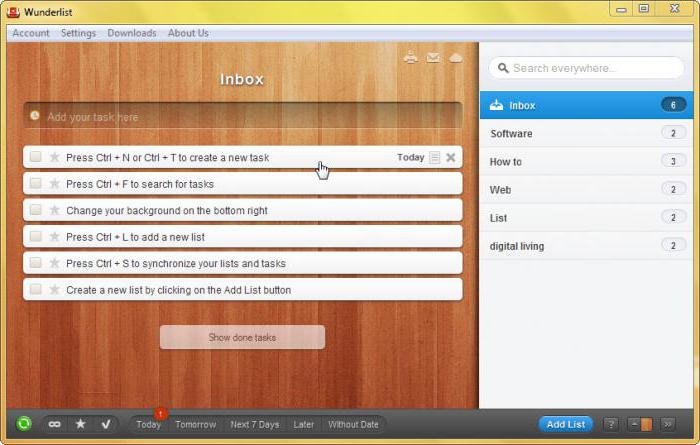
Task: Open the digital living list
Action: [x=587, y=246]
